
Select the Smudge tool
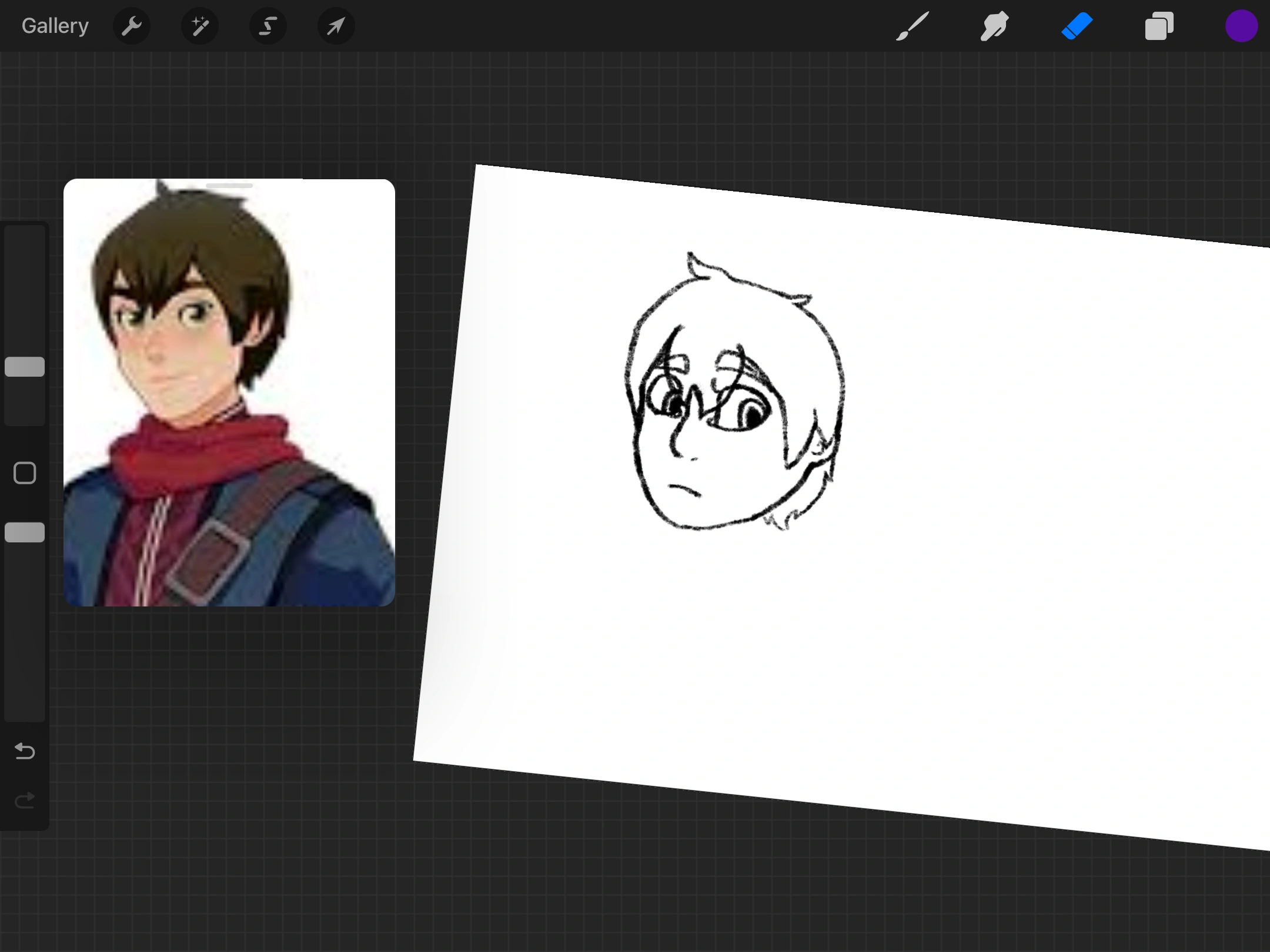click(994, 26)
